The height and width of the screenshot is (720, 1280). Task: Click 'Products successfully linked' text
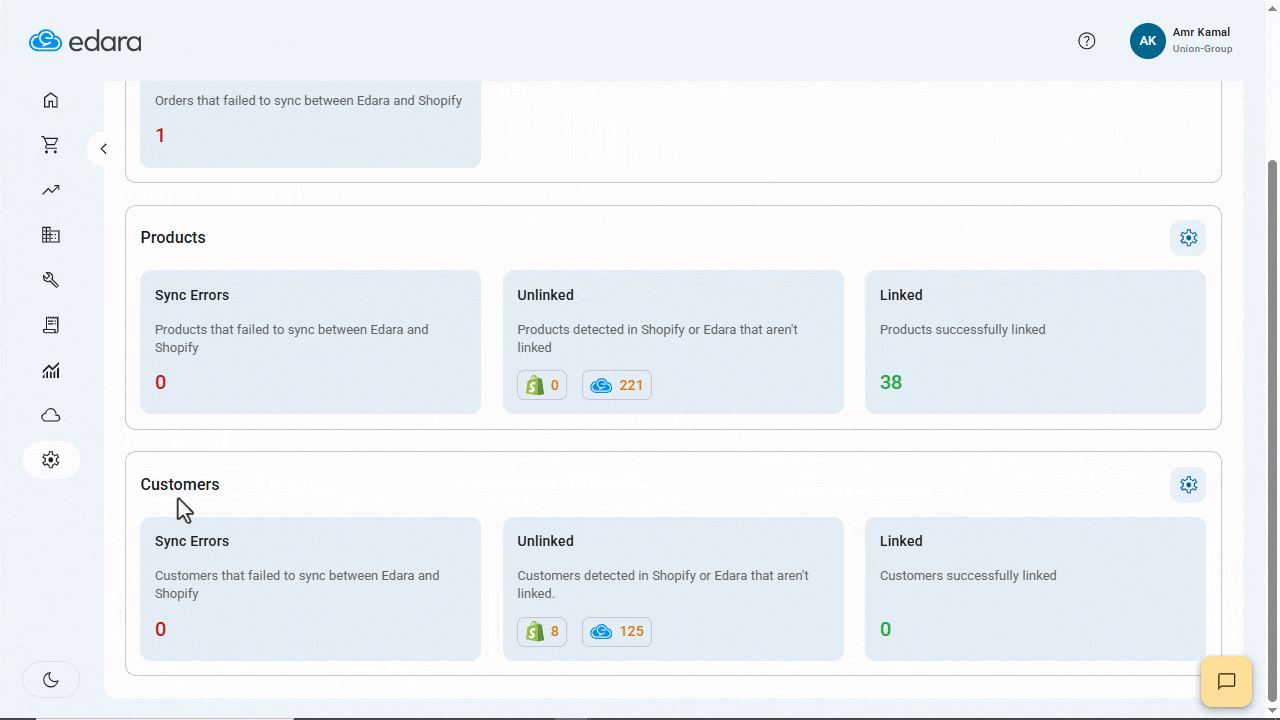(x=963, y=330)
